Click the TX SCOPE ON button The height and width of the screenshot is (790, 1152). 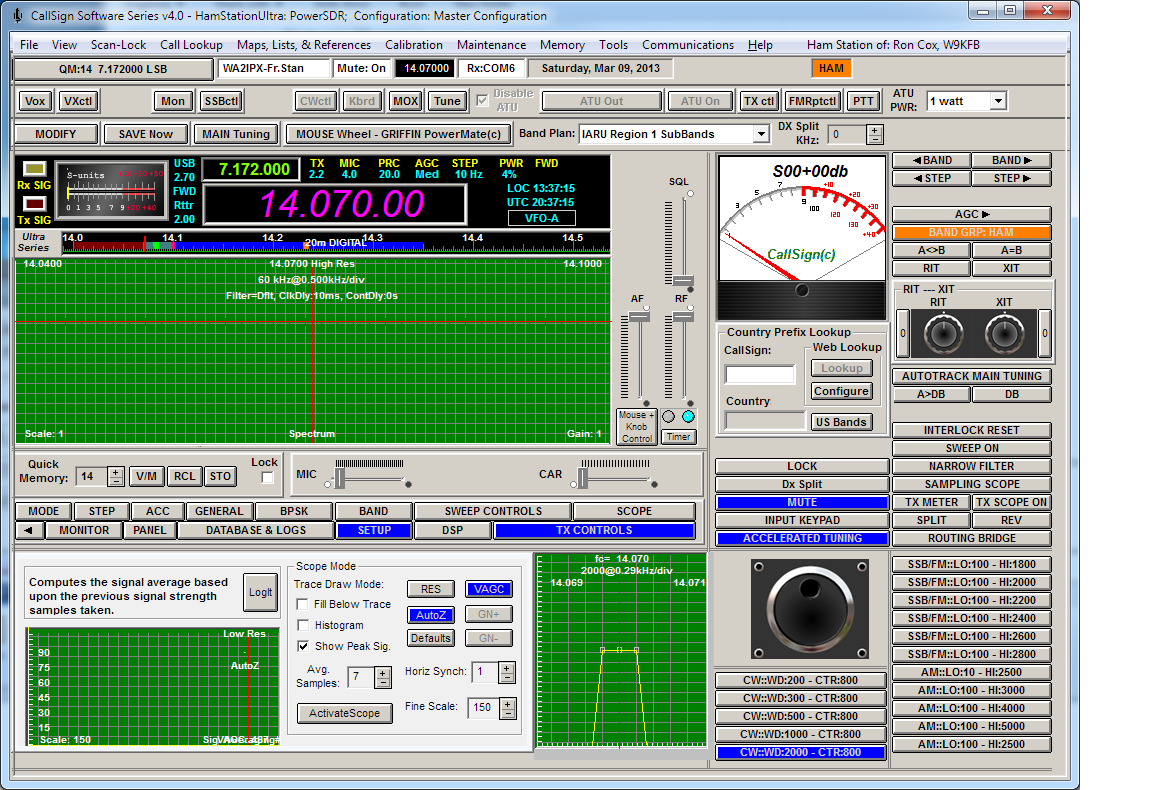(x=1012, y=503)
